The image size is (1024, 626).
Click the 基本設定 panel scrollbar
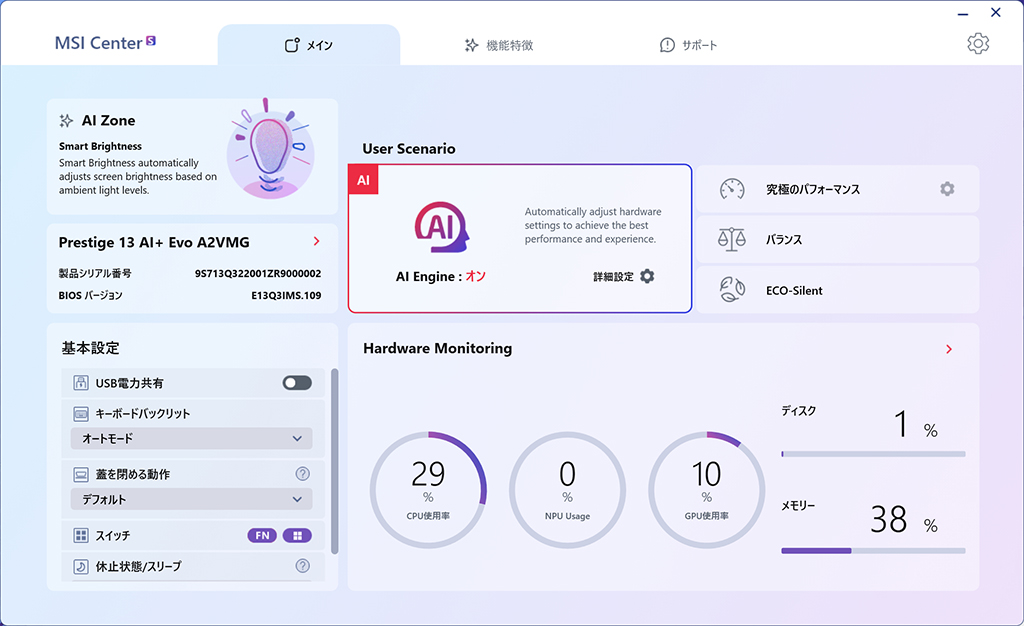[x=335, y=462]
